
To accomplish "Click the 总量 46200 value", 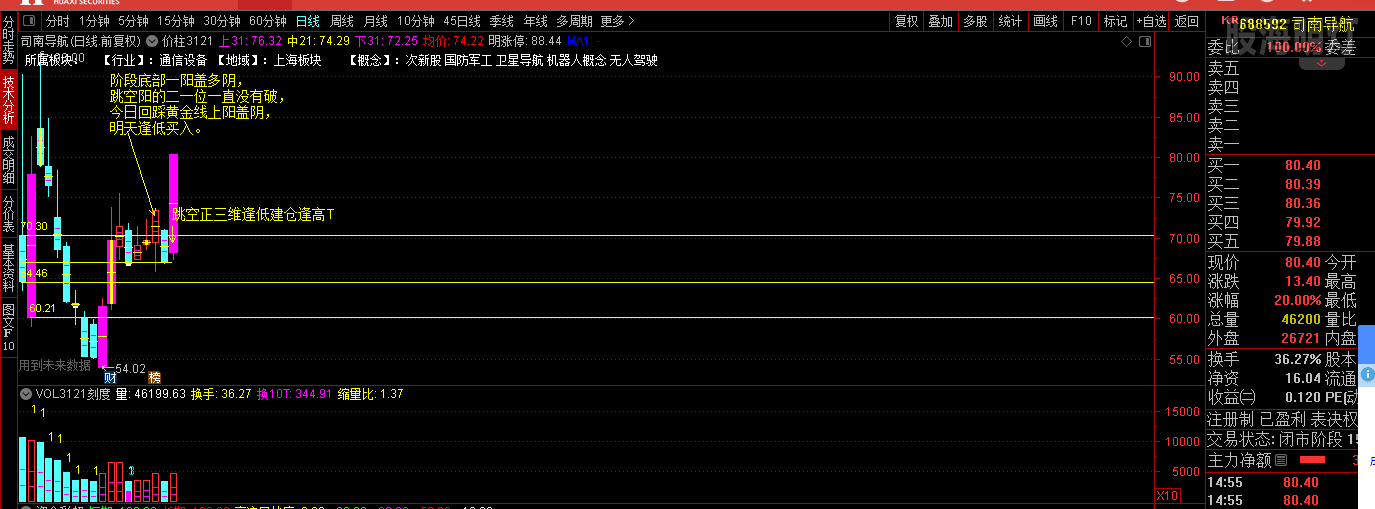I will coord(1302,320).
